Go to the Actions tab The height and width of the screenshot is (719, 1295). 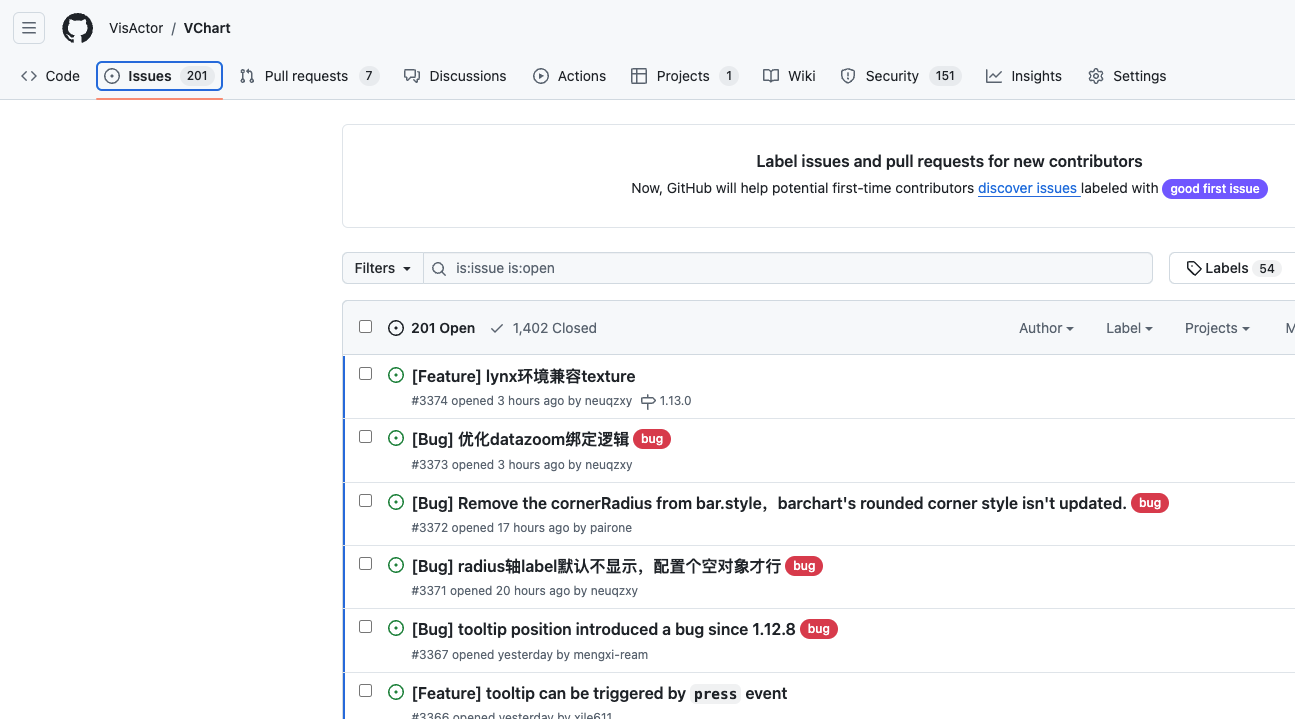pos(569,76)
